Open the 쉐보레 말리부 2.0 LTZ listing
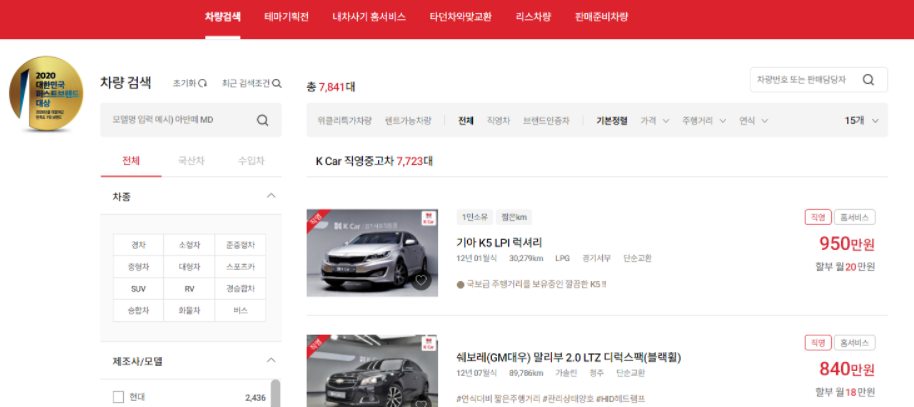Viewport: 914px width, 407px height. (x=569, y=357)
